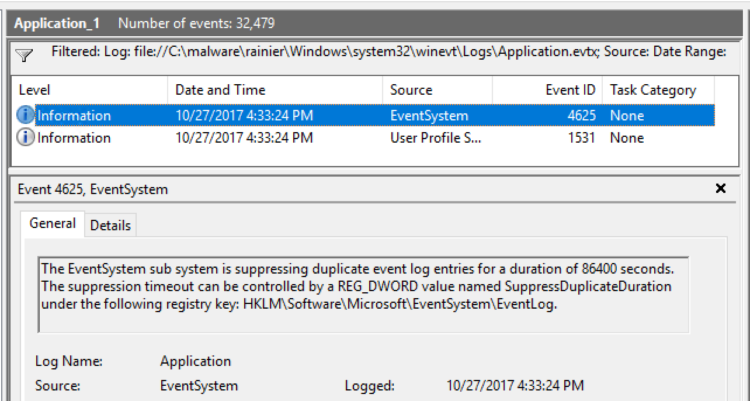The height and width of the screenshot is (401, 750).
Task: Click the Task Category column header
Action: pos(653,90)
